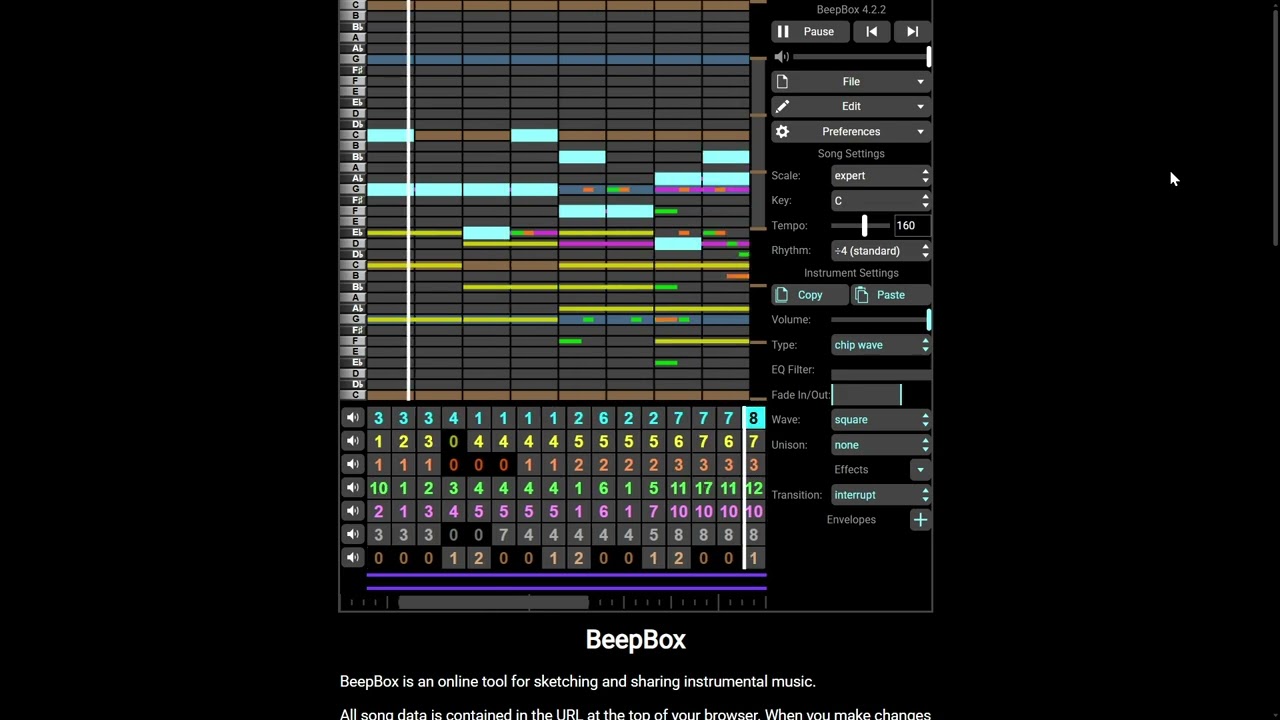Image resolution: width=1280 pixels, height=720 pixels.
Task: Select pattern 2 in the yellow row
Action: pyautogui.click(x=403, y=441)
